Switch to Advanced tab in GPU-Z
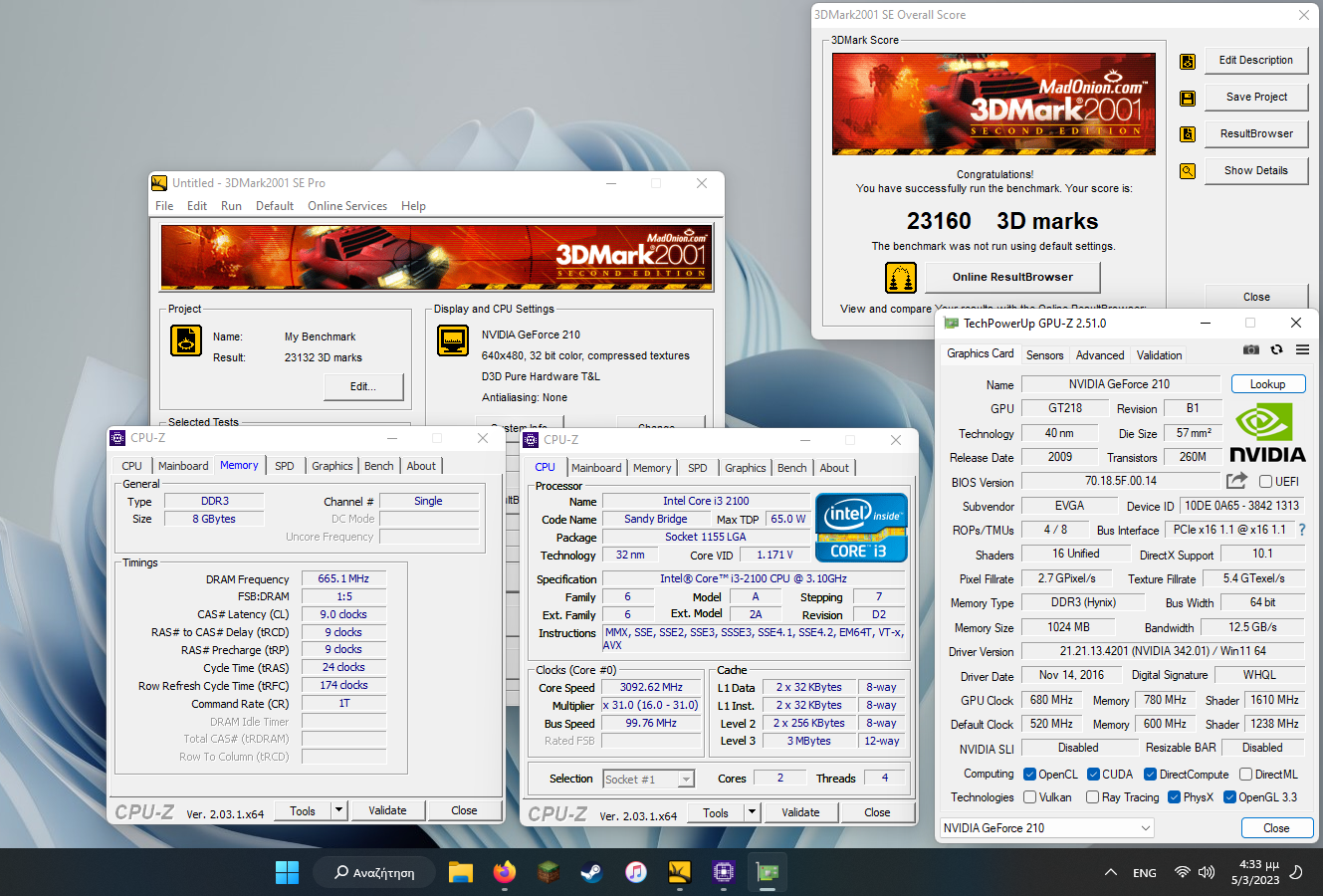Screen dimensions: 1323x896 [1100, 355]
